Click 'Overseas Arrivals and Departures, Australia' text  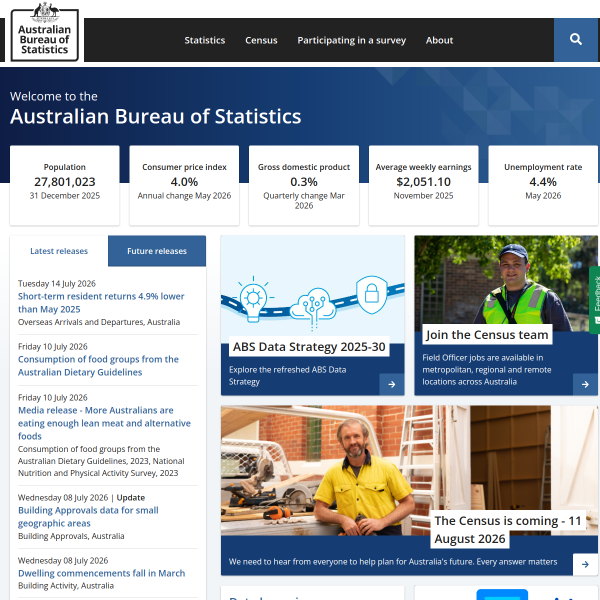point(99,322)
